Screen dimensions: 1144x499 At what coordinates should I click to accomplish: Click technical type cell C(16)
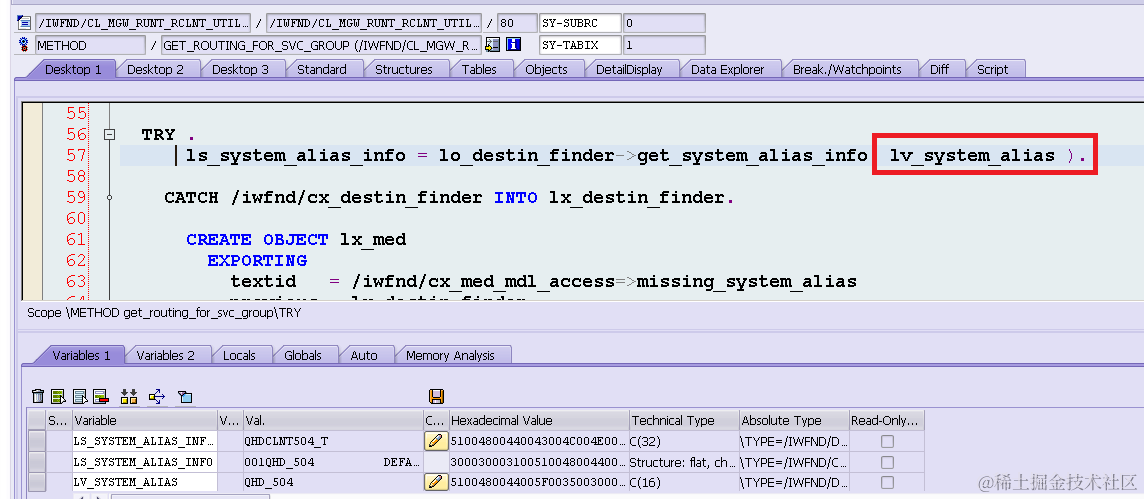(684, 482)
